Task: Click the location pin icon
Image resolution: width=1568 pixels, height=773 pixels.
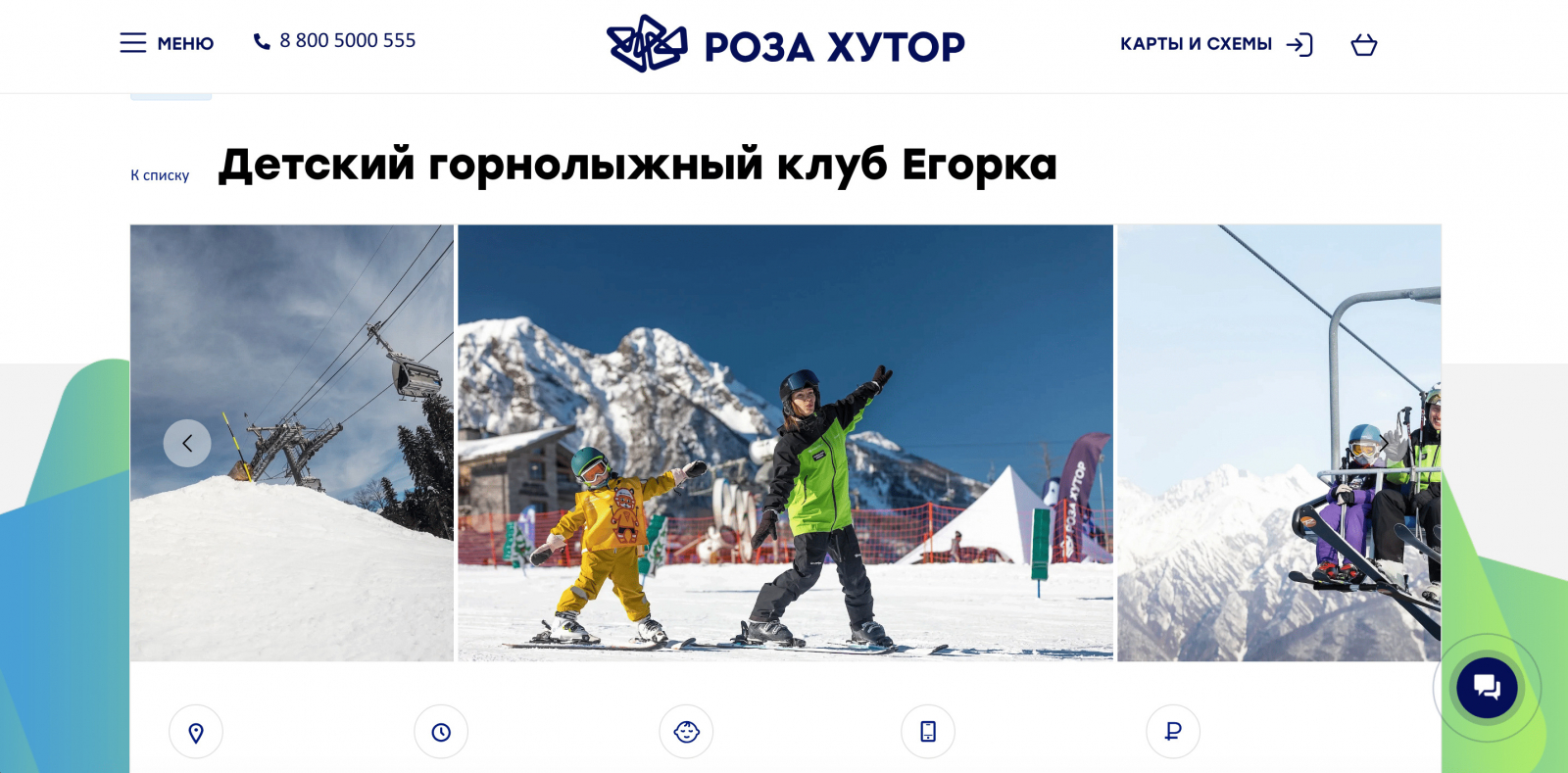Action: point(196,732)
